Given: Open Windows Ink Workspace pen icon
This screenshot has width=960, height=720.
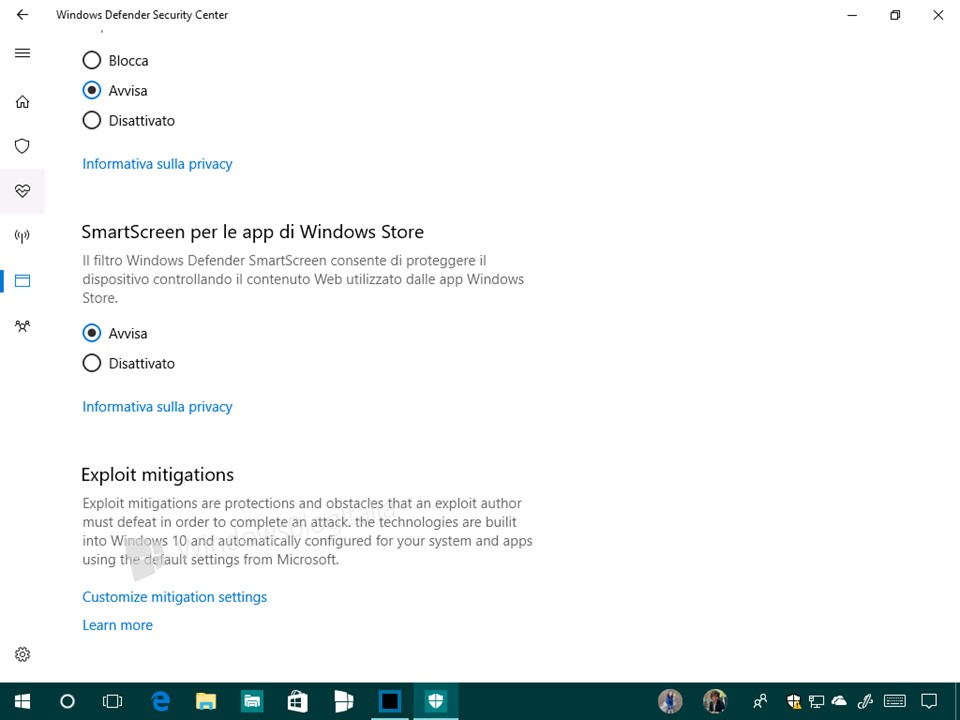Looking at the screenshot, I should click(x=864, y=702).
